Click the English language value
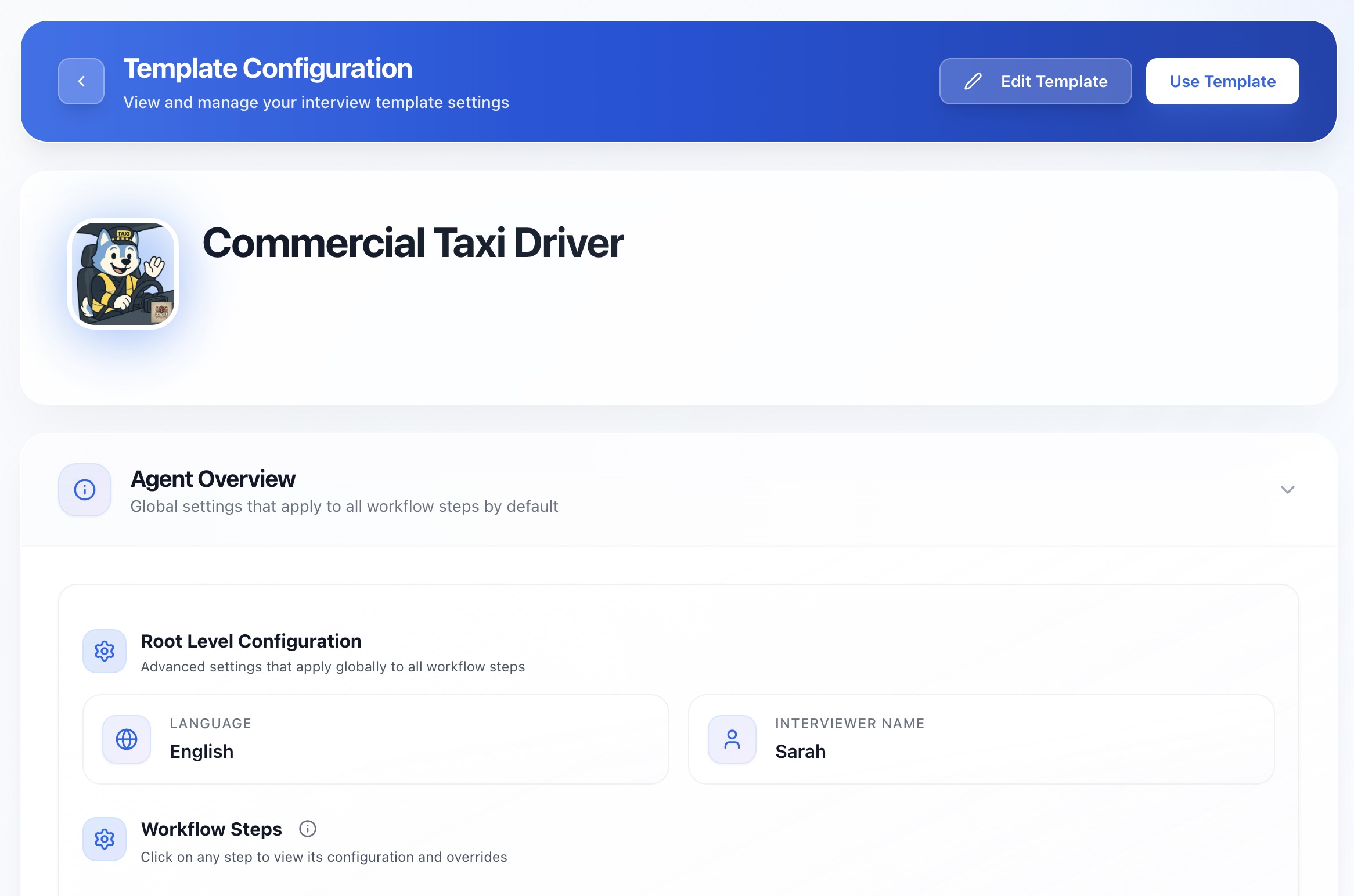The width and height of the screenshot is (1354, 896). (201, 752)
